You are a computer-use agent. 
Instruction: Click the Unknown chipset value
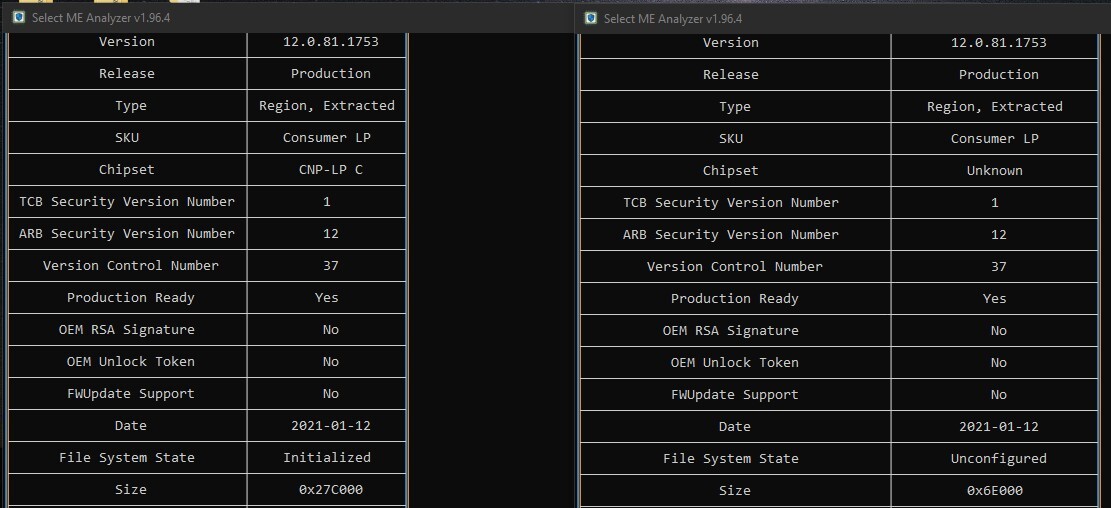pyautogui.click(x=994, y=170)
